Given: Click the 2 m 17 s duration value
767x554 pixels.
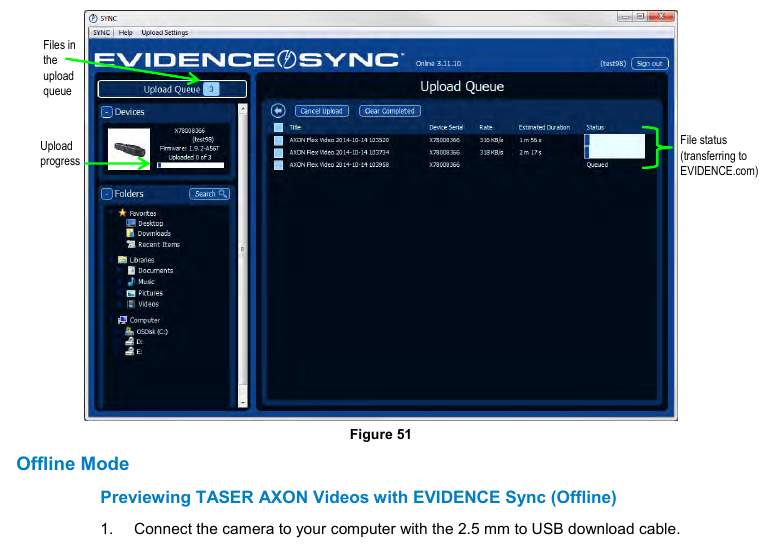Looking at the screenshot, I should (530, 153).
